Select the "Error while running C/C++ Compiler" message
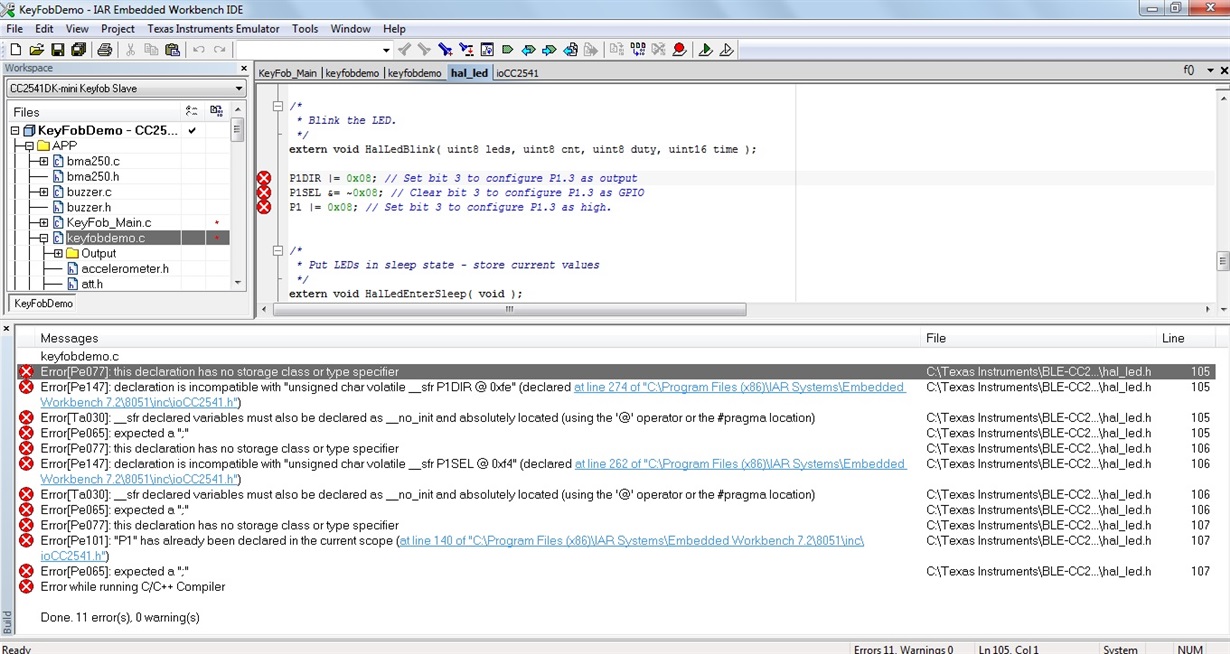 [133, 587]
